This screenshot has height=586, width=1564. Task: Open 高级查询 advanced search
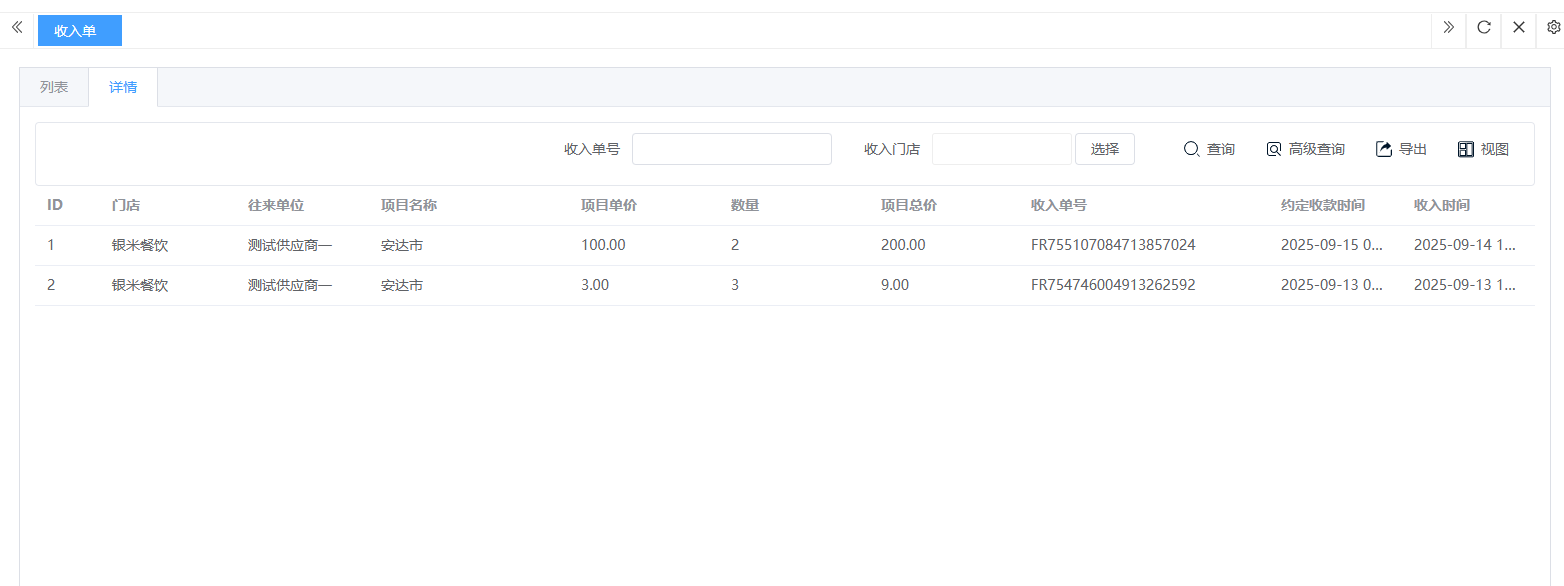pos(1305,149)
